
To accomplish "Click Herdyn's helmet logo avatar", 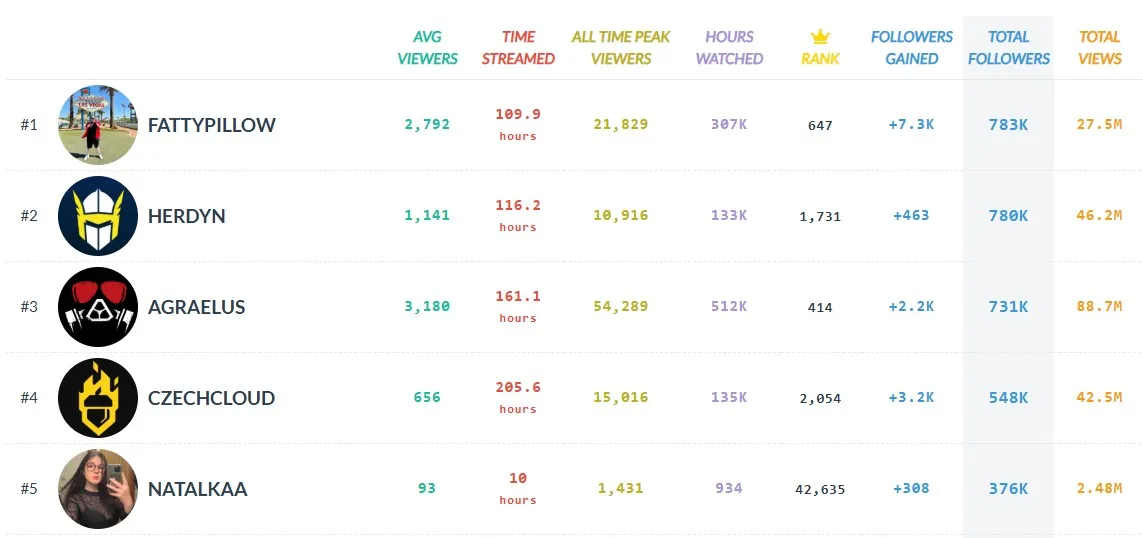I will coord(98,216).
